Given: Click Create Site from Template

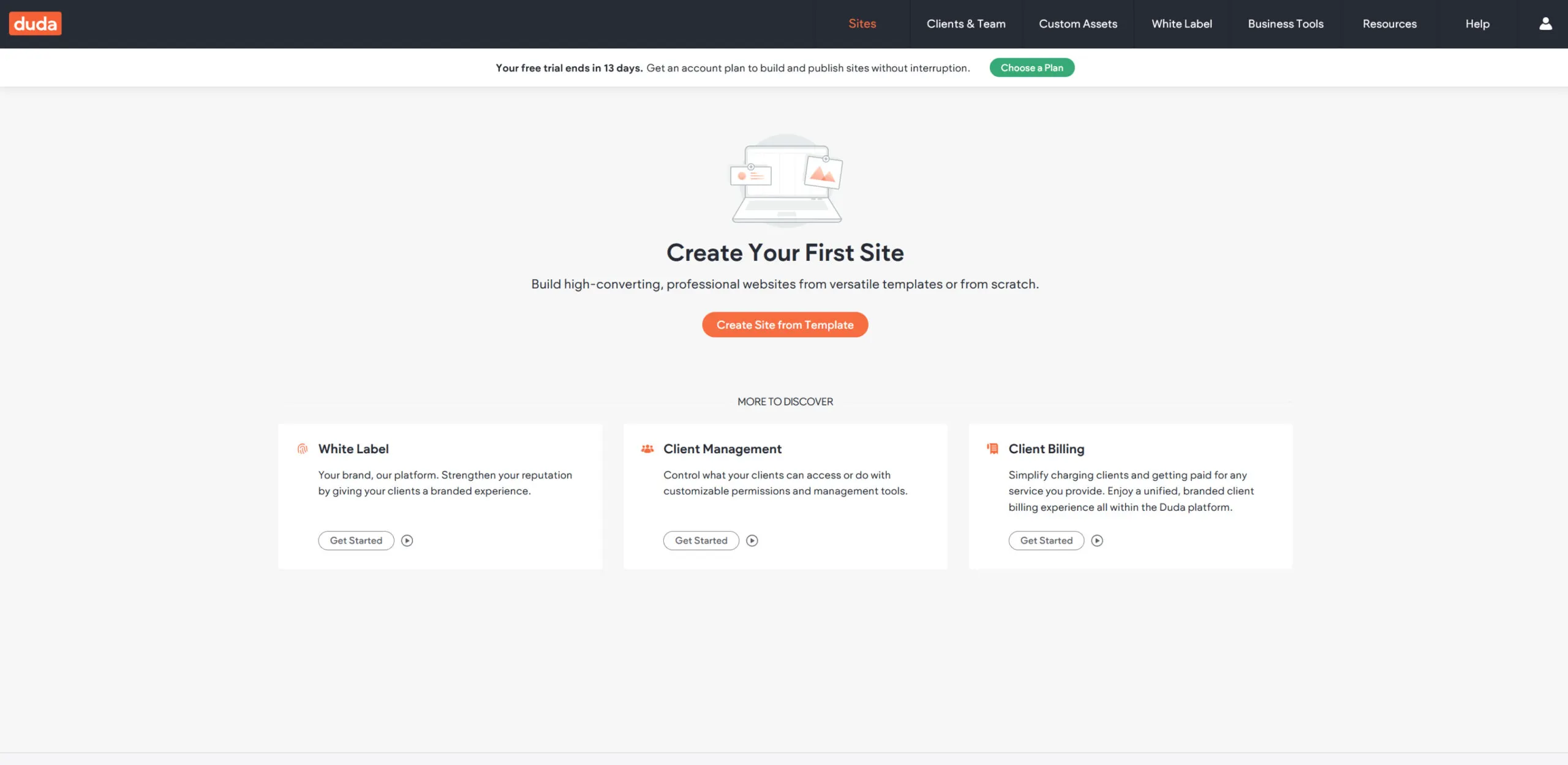Looking at the screenshot, I should click(x=785, y=325).
